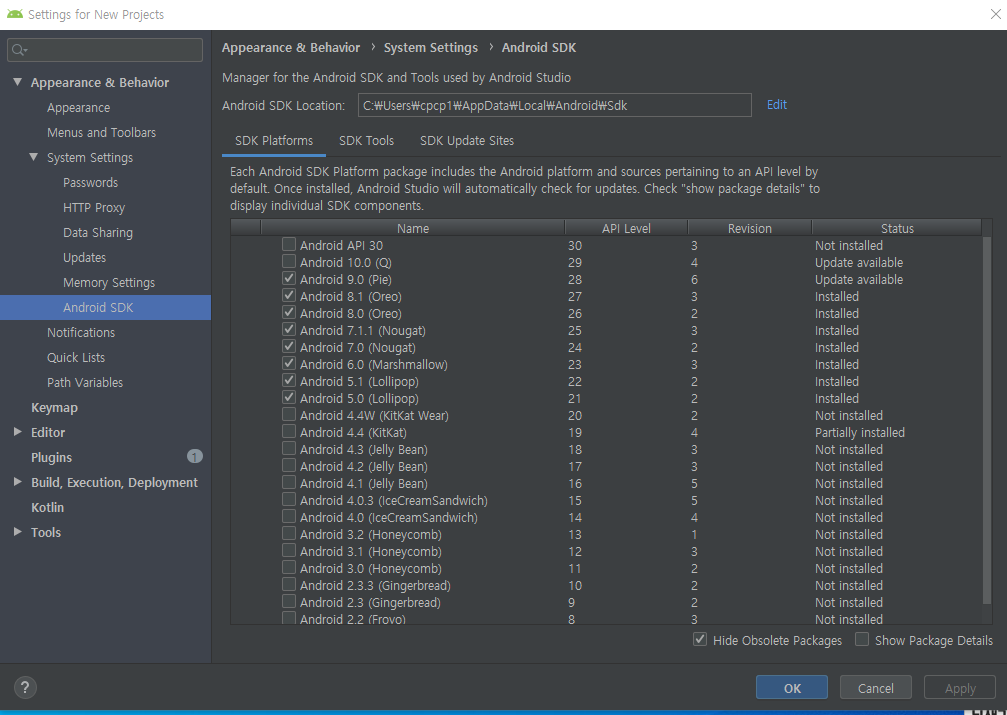Viewport: 1007px width, 715px height.
Task: Open Quick Lists settings
Action: [x=76, y=357]
